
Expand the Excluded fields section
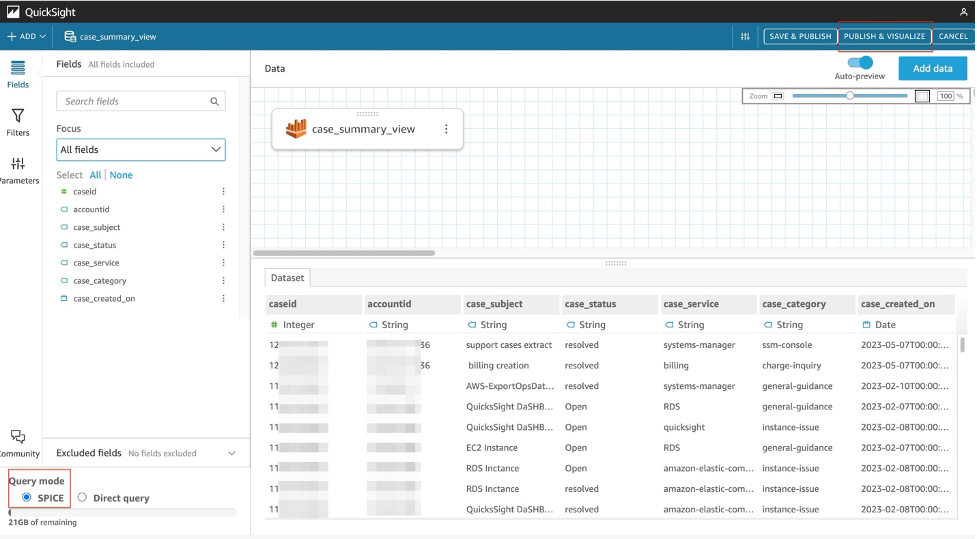point(232,453)
